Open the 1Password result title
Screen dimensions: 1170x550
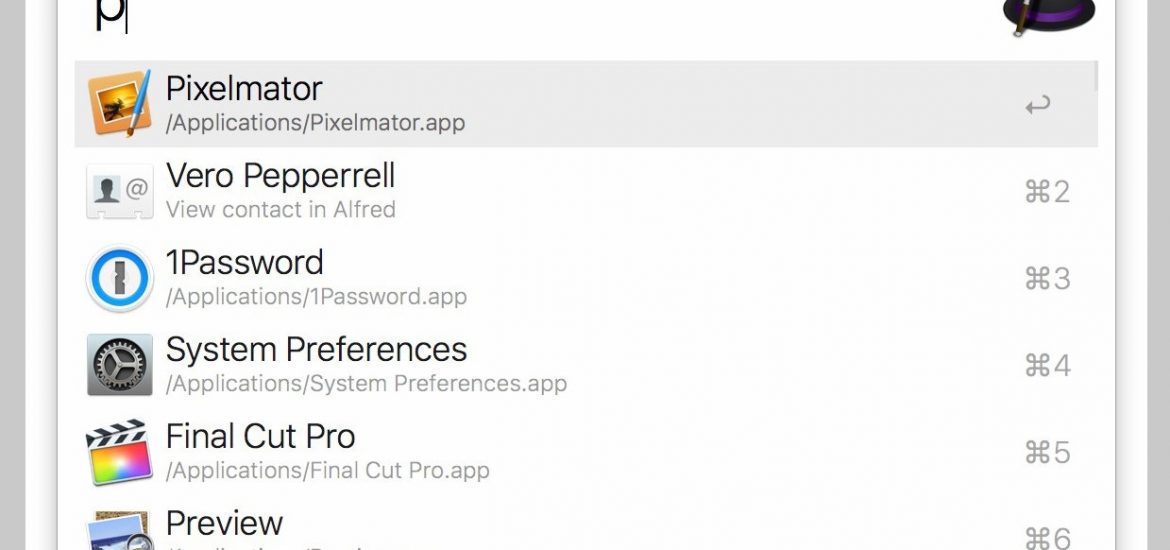pos(245,263)
